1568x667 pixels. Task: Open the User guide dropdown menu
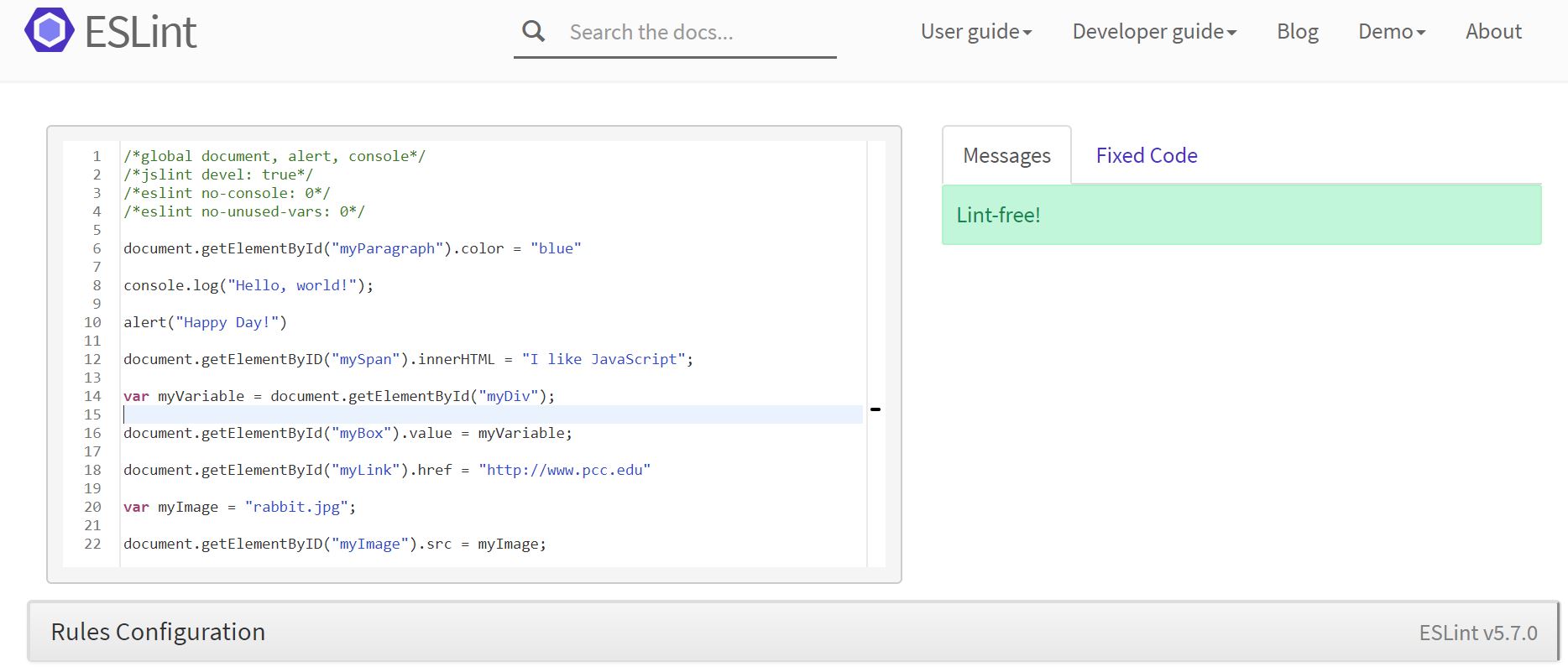[x=975, y=32]
